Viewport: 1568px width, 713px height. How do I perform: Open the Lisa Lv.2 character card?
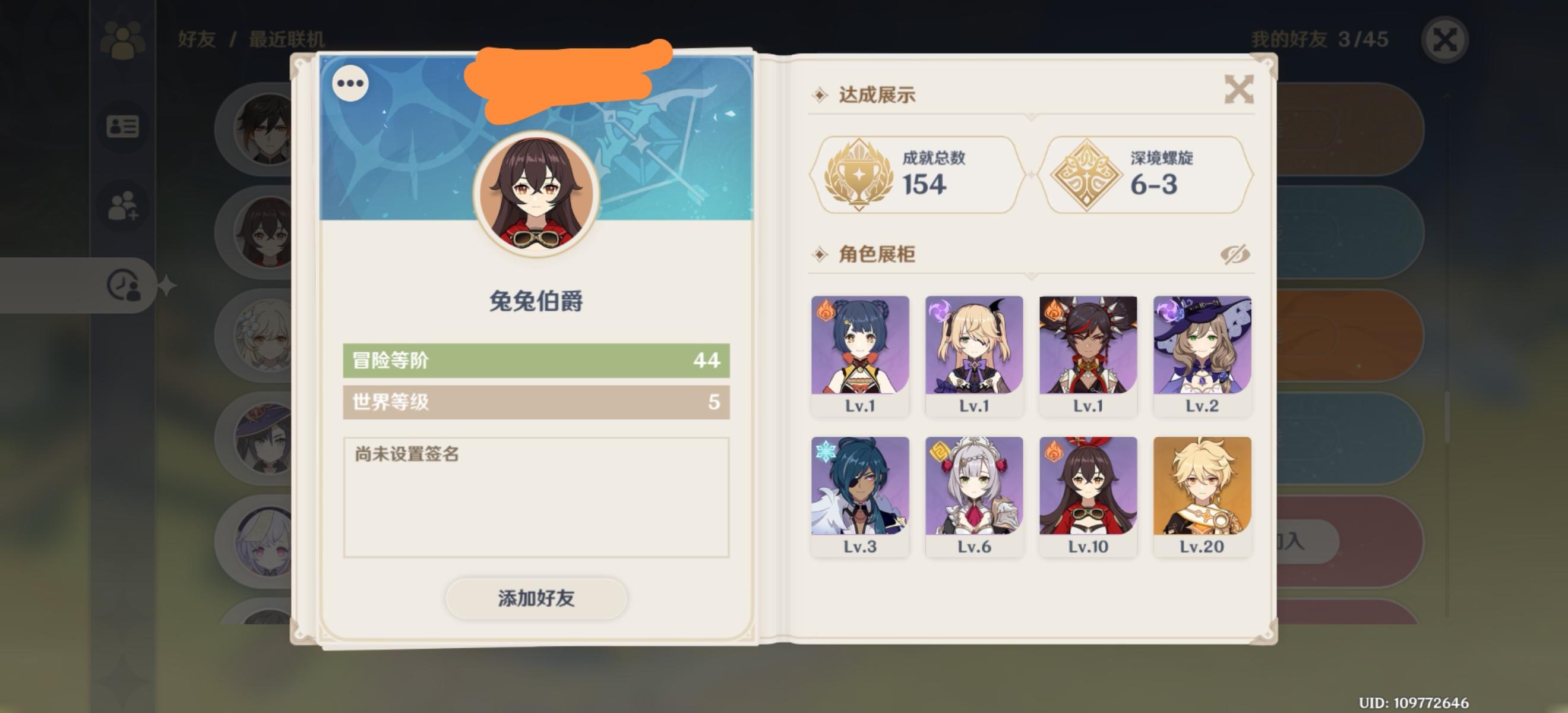(x=1202, y=356)
